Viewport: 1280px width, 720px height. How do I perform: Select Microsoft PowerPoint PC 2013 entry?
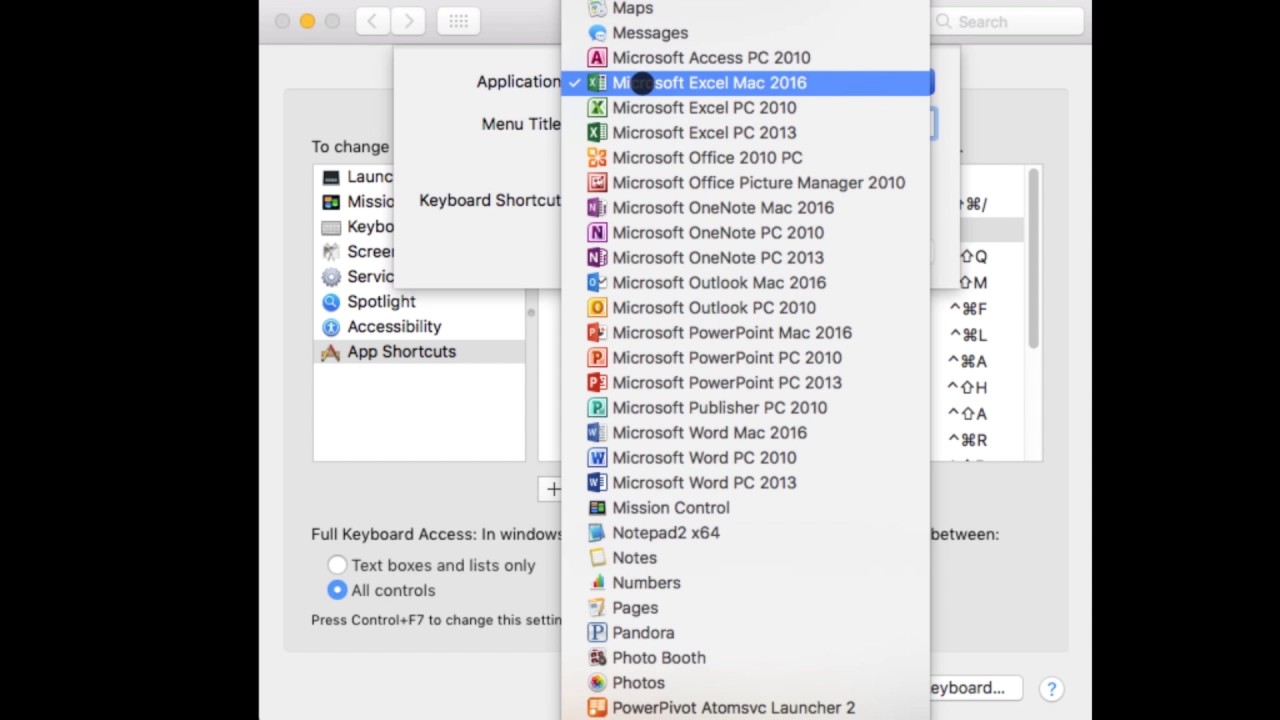(x=746, y=383)
